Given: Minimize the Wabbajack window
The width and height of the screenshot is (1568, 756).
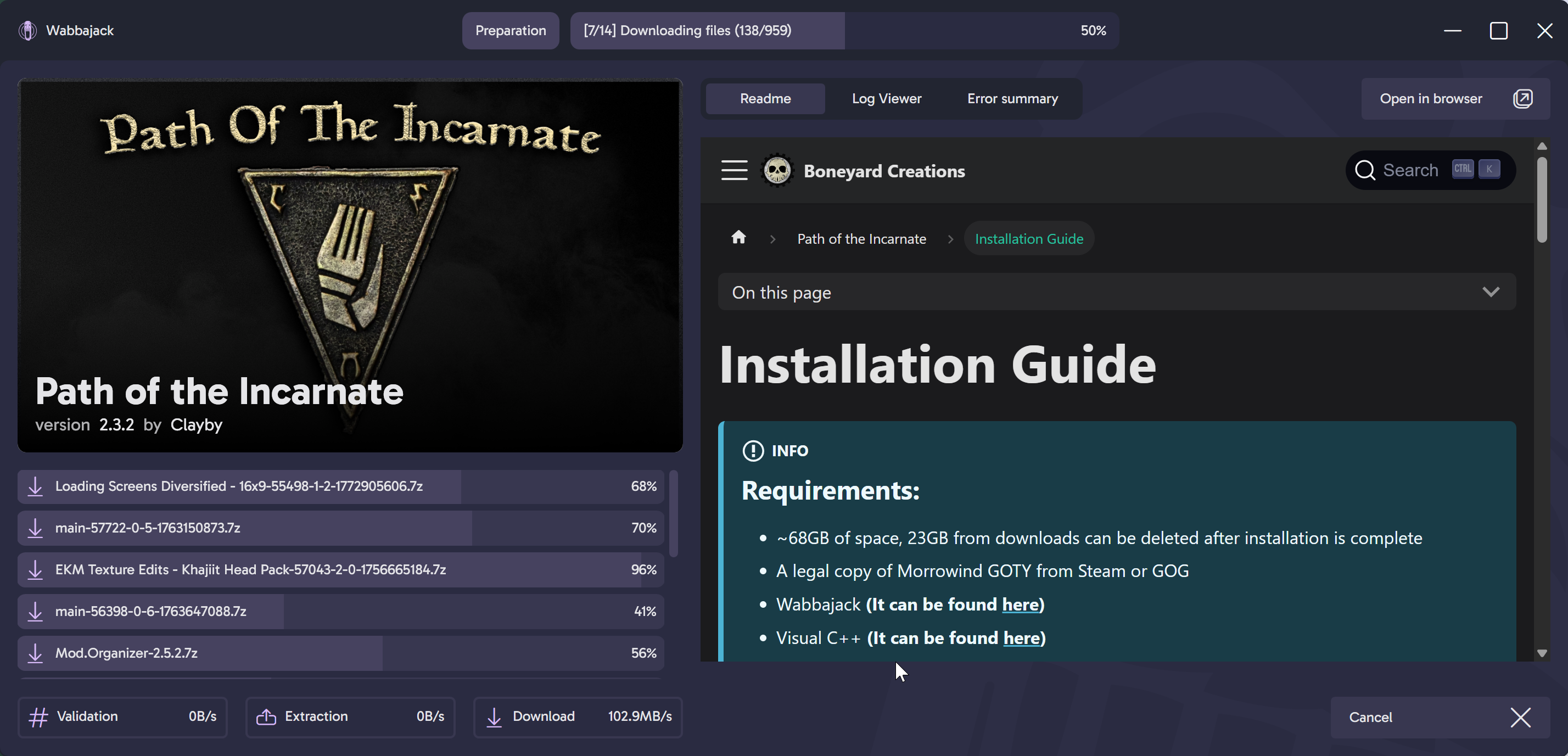Looking at the screenshot, I should point(1452,30).
